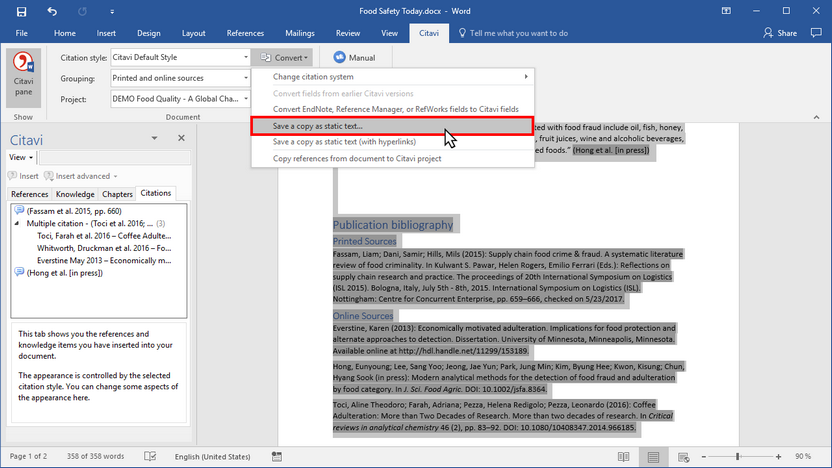Switch to References tab in Citavi pane
Image resolution: width=832 pixels, height=468 pixels.
[29, 194]
